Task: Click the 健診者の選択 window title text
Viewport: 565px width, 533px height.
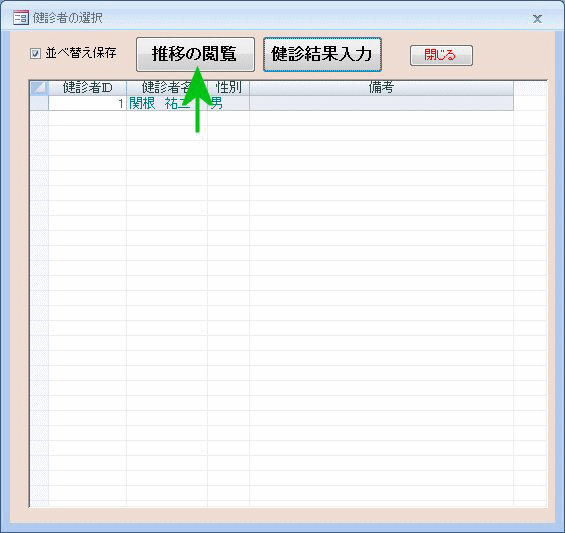Action: point(68,18)
